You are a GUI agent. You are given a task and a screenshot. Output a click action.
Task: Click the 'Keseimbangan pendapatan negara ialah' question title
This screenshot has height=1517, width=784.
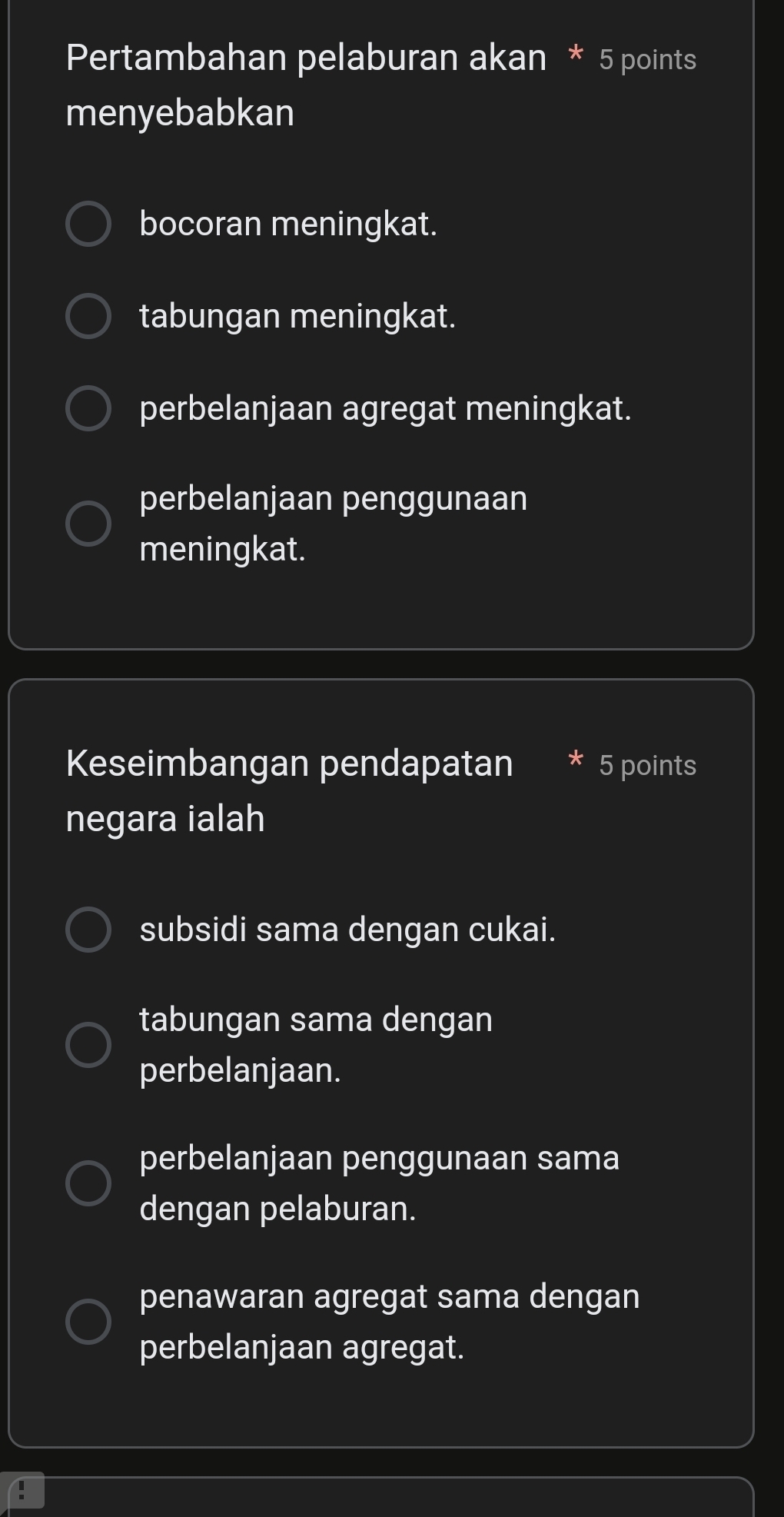click(x=289, y=790)
